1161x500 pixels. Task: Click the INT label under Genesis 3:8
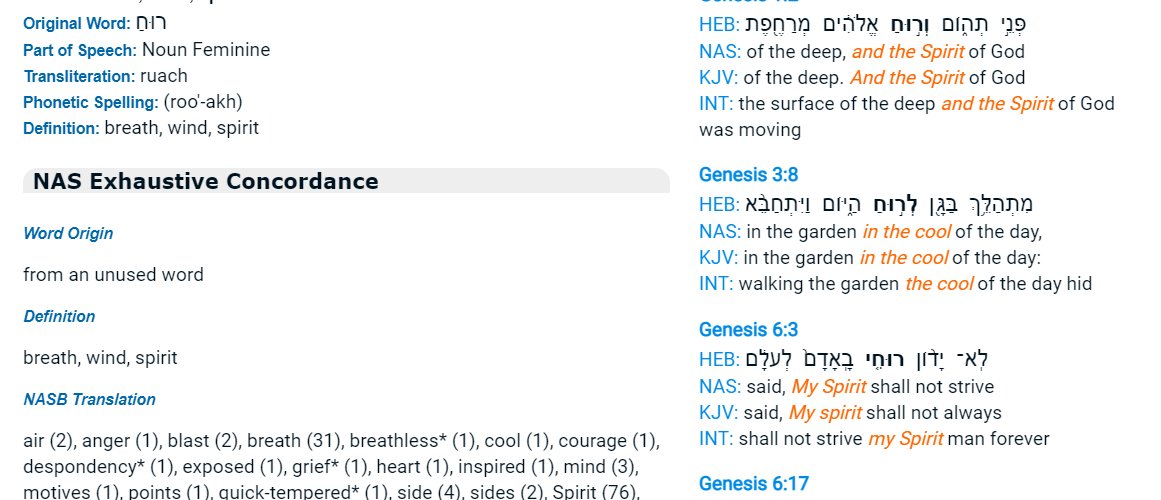[x=714, y=284]
